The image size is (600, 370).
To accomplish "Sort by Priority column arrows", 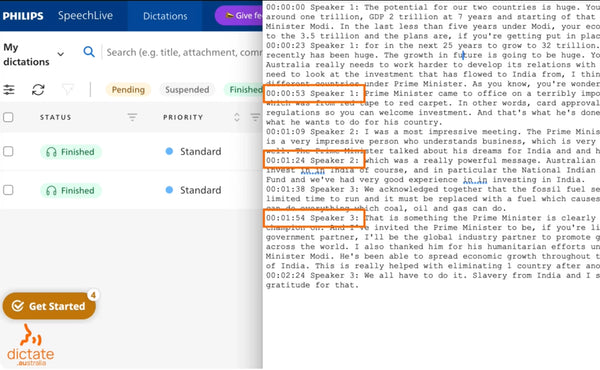I will click(x=237, y=117).
